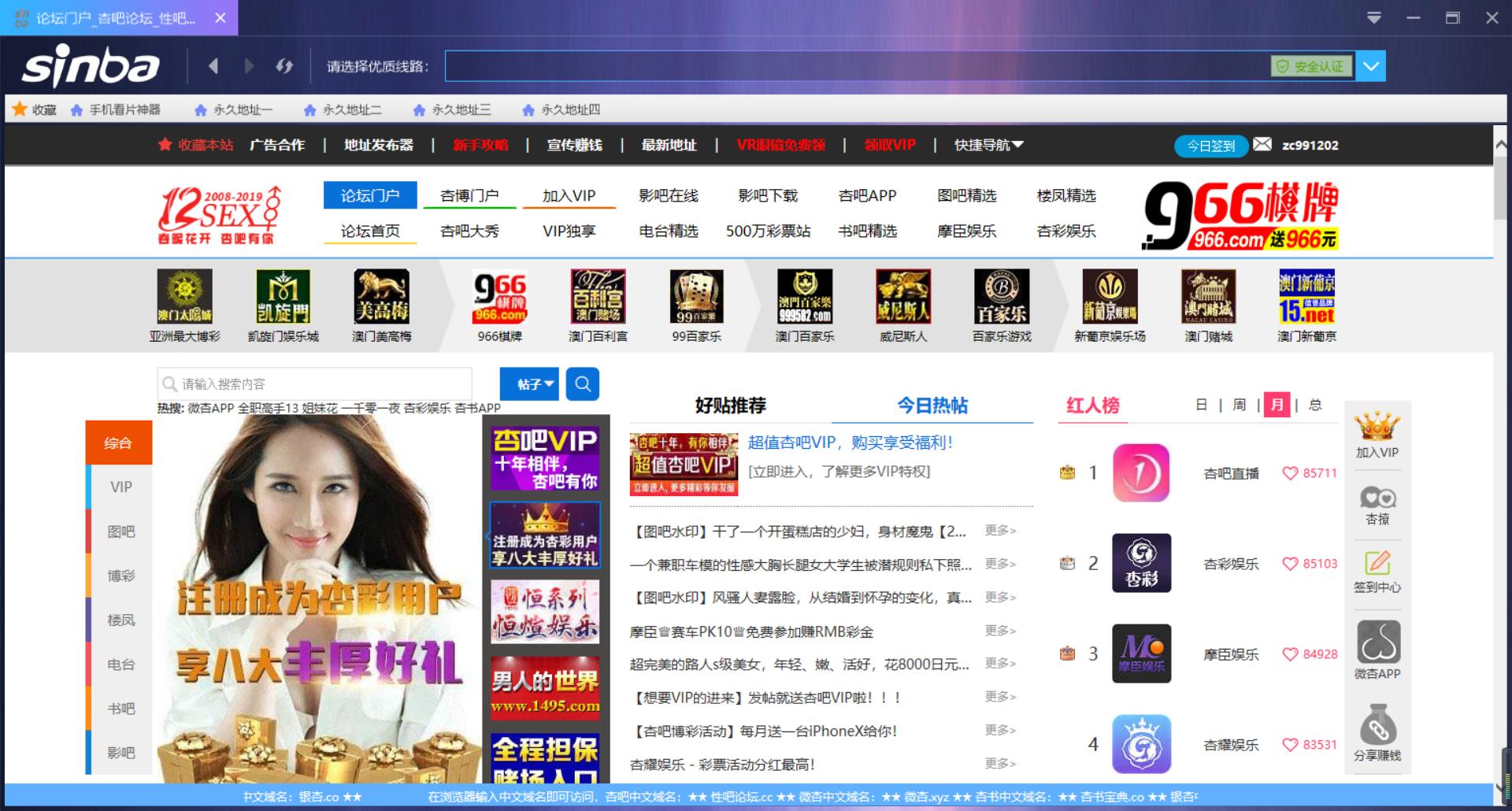Select 月 ranking period

coord(1277,405)
